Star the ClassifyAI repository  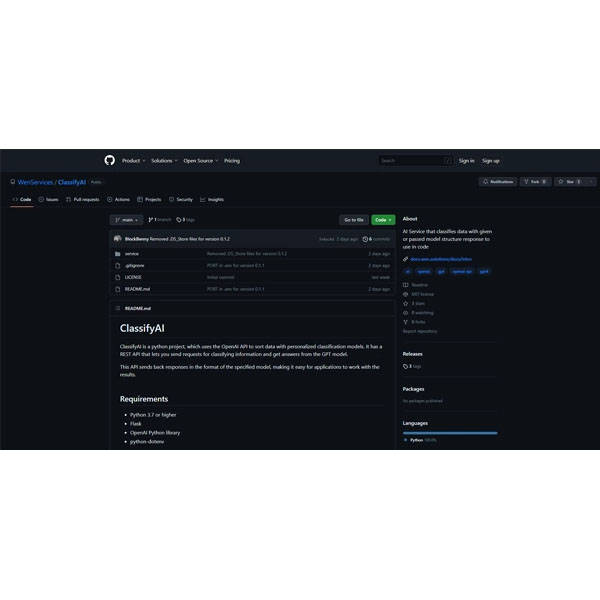click(x=572, y=182)
